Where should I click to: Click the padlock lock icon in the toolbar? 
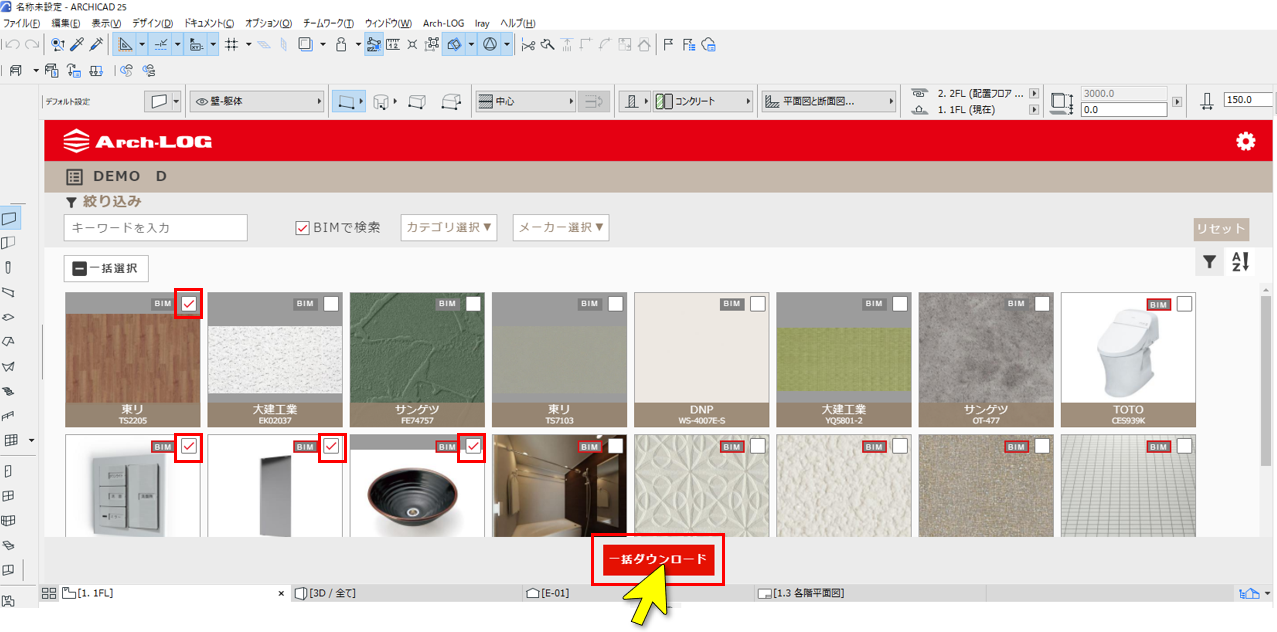(x=341, y=44)
